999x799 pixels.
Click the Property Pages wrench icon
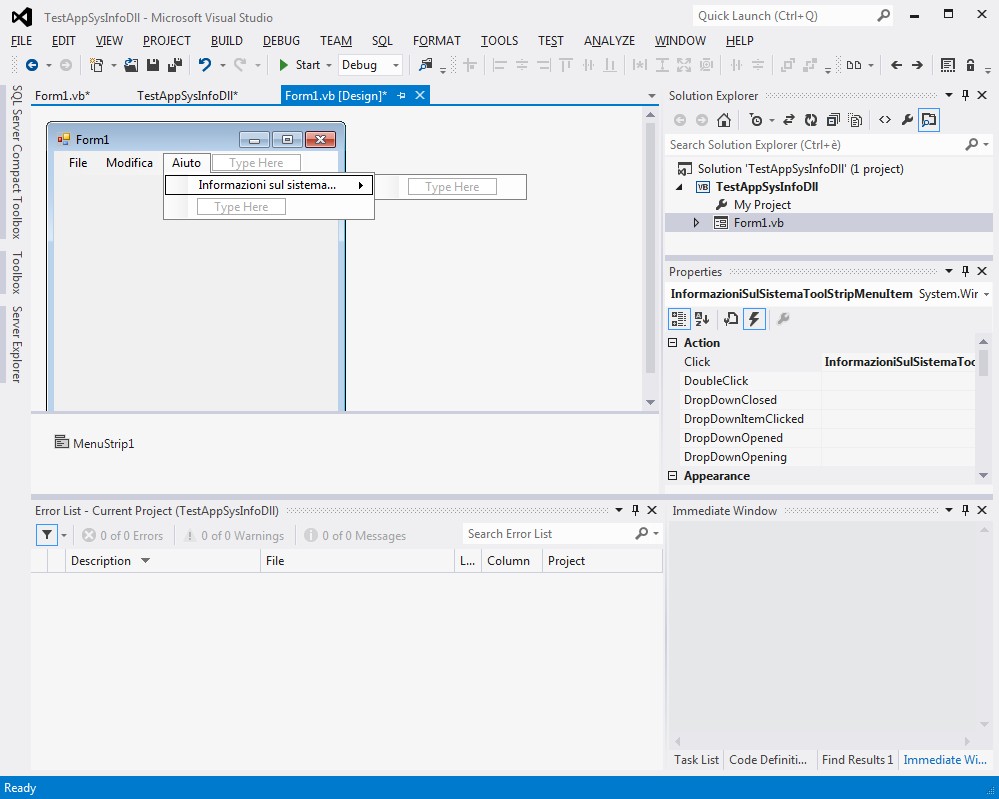(x=784, y=319)
